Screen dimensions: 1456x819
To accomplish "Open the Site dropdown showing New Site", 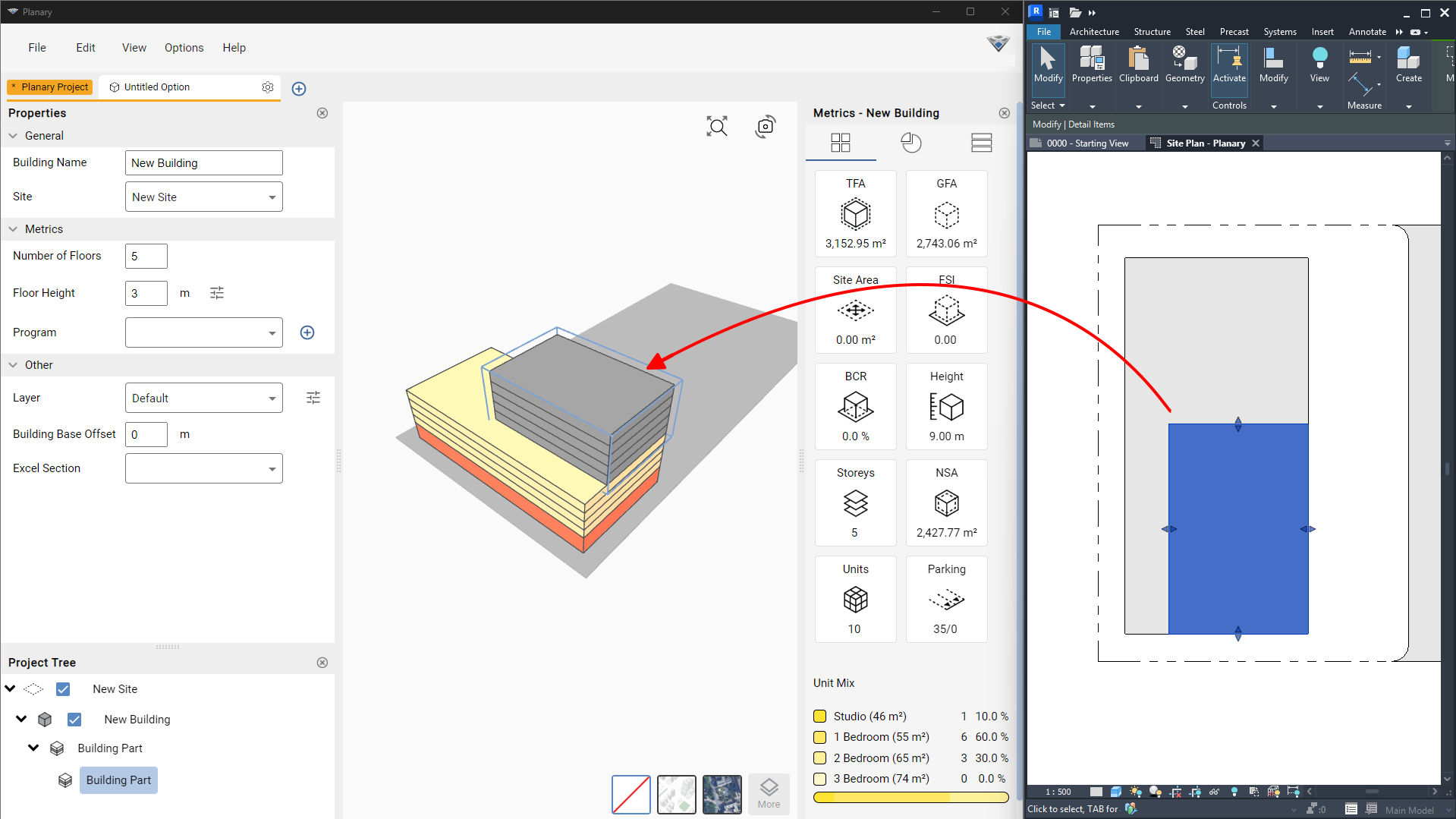I will coord(204,197).
